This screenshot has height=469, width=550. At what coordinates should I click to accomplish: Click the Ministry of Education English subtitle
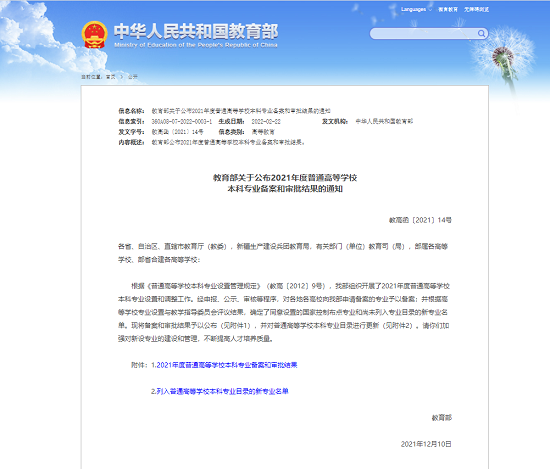click(196, 45)
